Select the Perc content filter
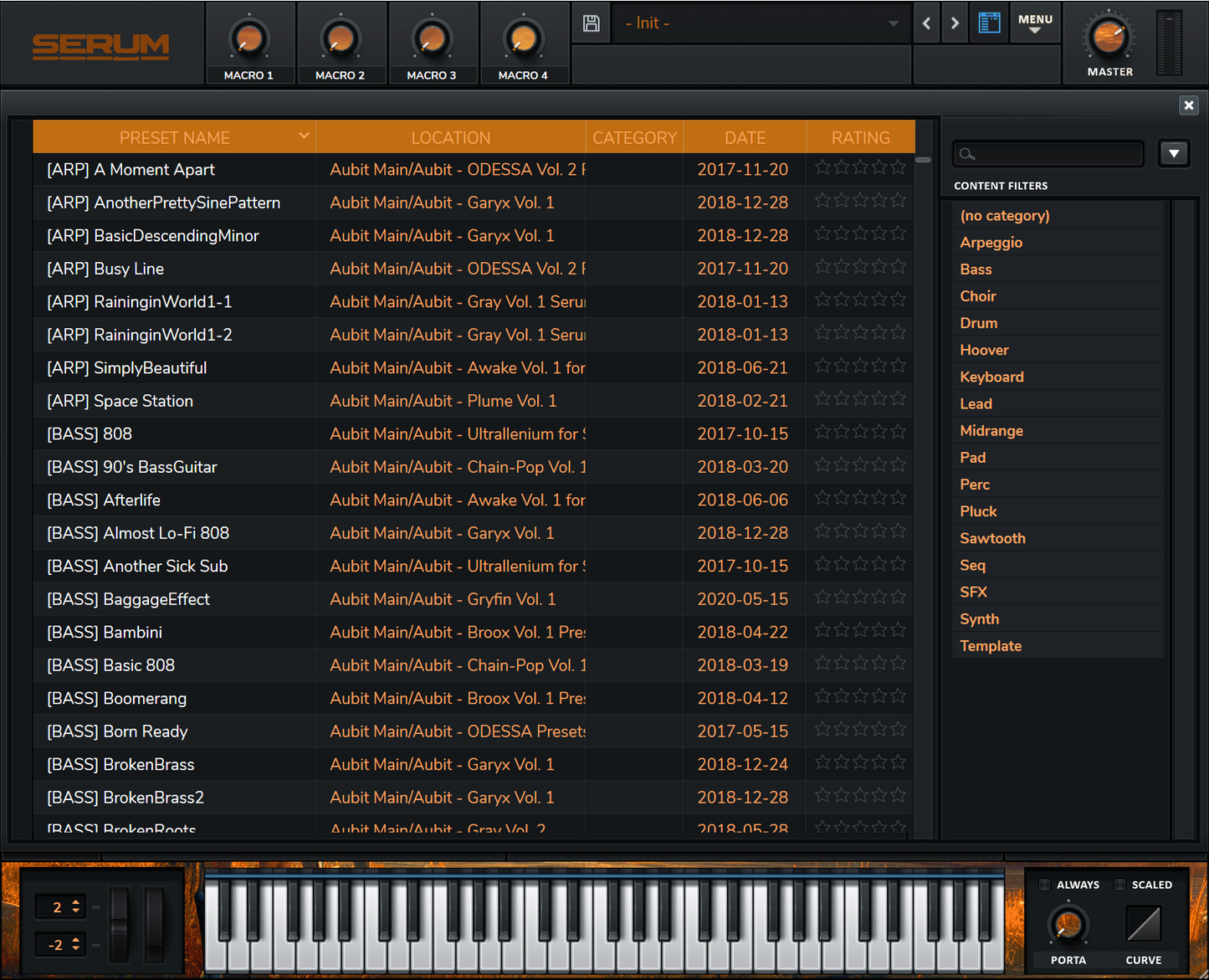1209x980 pixels. pyautogui.click(x=1058, y=484)
